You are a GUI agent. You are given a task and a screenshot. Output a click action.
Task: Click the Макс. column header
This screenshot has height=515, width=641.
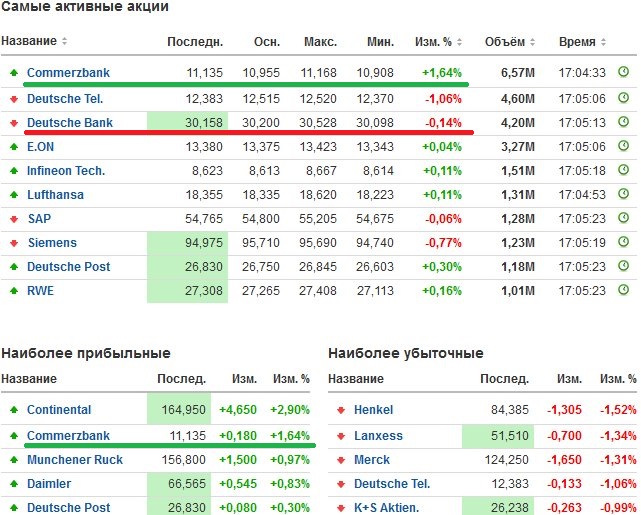coord(320,42)
